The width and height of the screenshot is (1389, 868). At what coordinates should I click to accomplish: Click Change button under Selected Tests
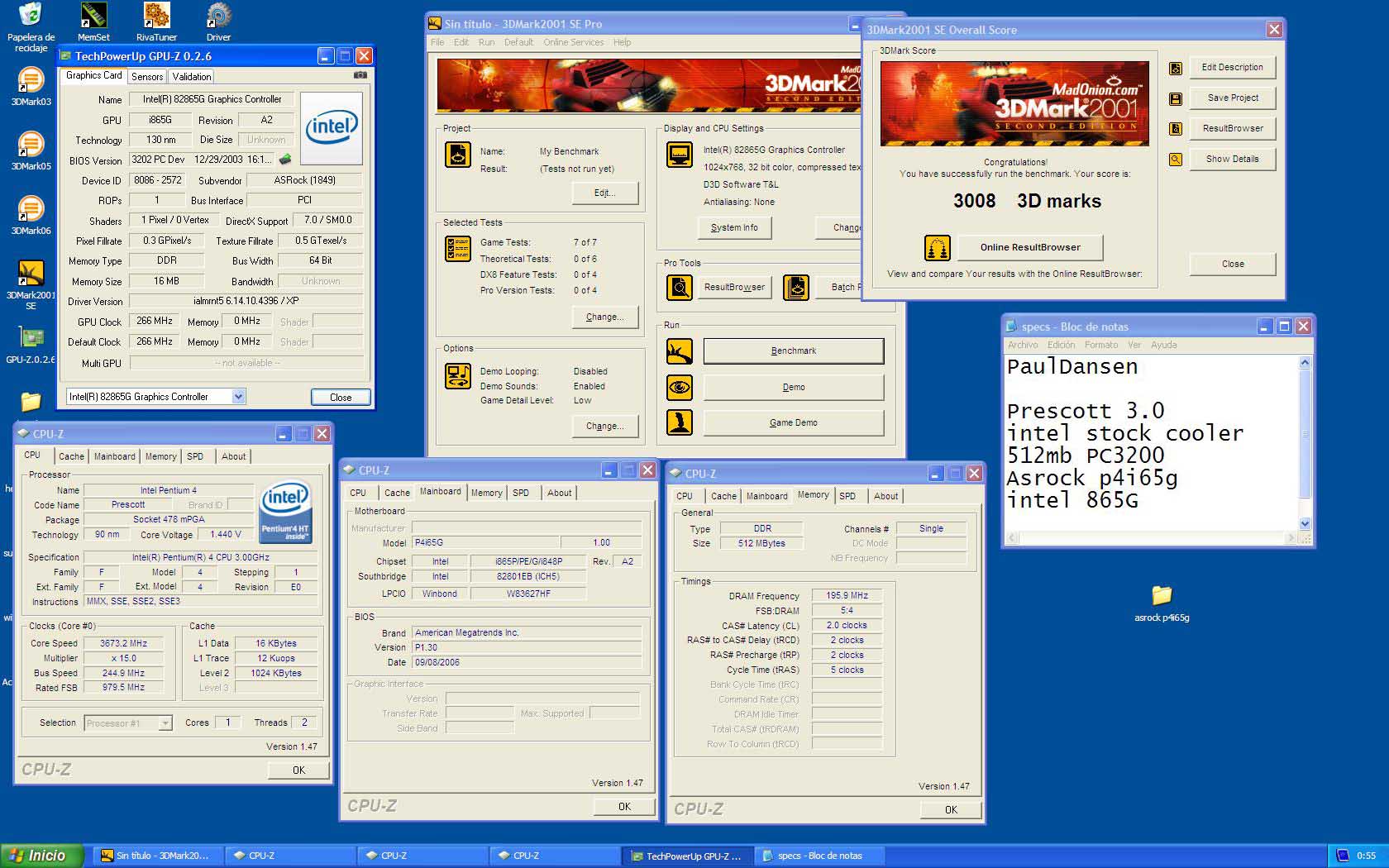click(x=605, y=317)
